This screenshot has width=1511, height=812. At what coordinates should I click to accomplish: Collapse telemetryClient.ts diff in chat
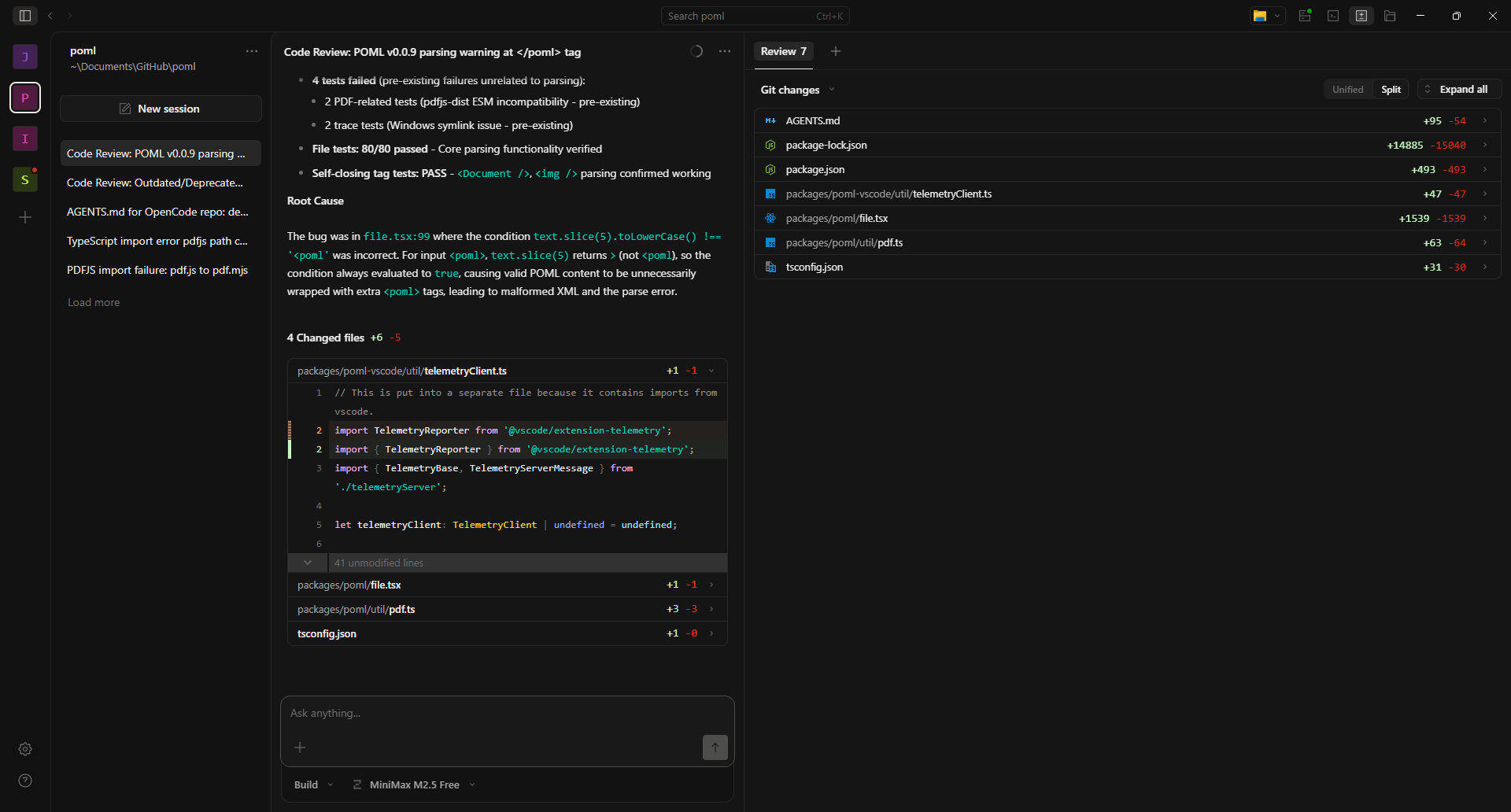click(x=508, y=371)
